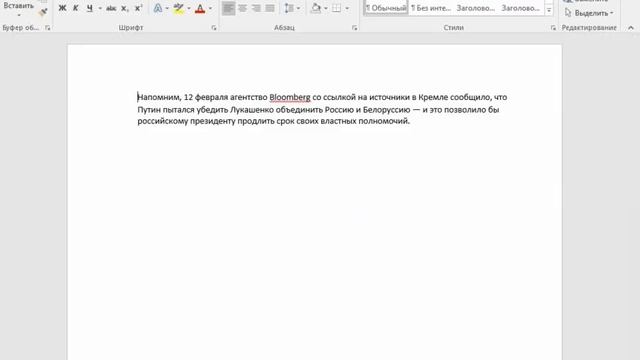Click the Вставить paste button

[19, 6]
